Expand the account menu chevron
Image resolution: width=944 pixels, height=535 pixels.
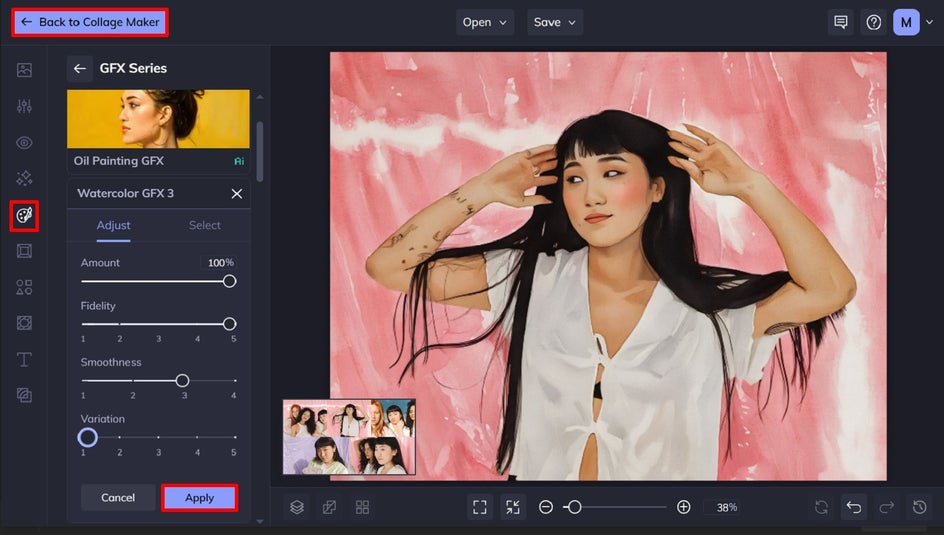930,22
